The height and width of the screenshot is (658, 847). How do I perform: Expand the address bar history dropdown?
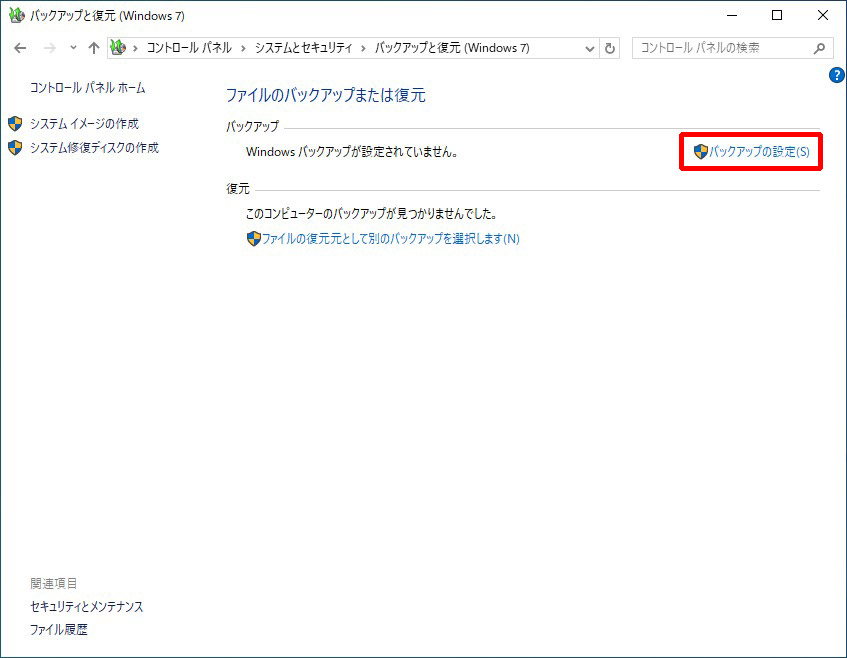click(590, 49)
